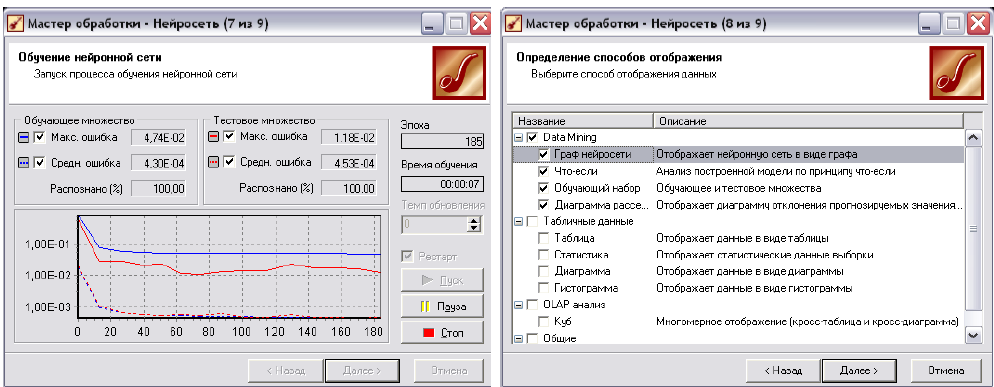Minimize the 7 из 9 wizard window

431,24
